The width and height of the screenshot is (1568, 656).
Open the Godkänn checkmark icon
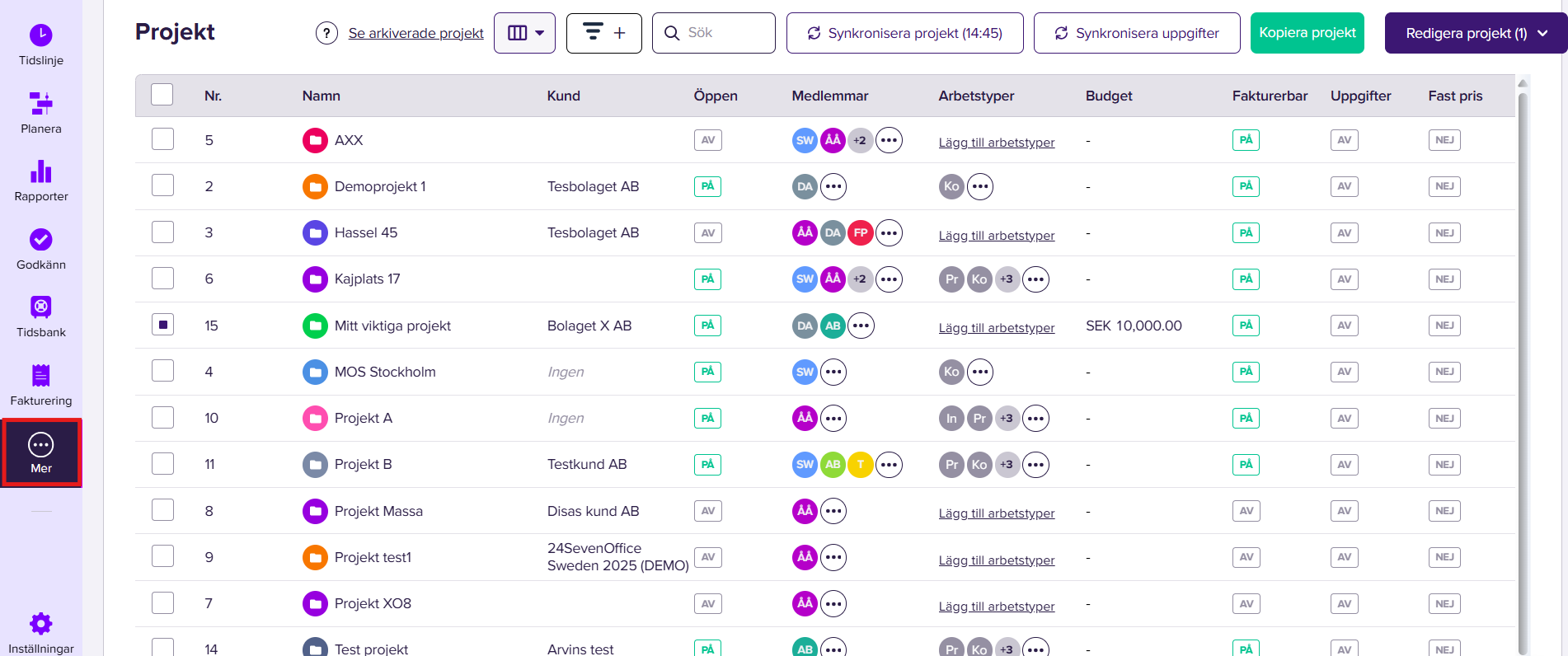point(40,239)
